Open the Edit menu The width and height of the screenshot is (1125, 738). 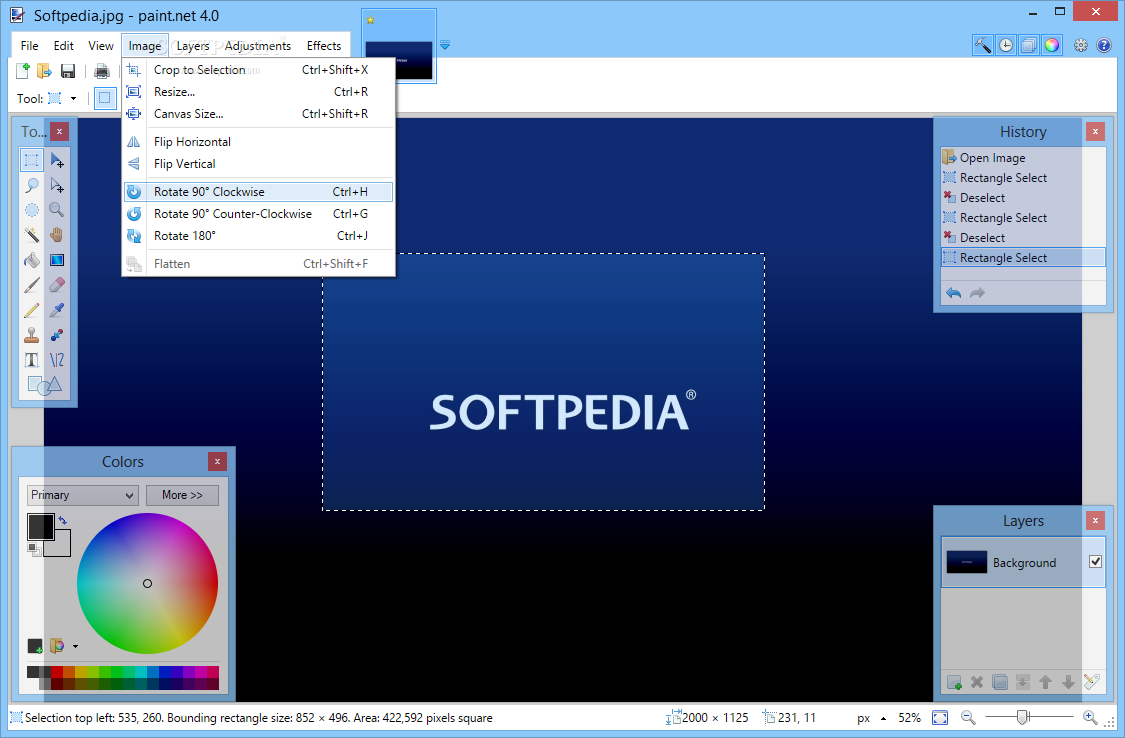point(63,45)
